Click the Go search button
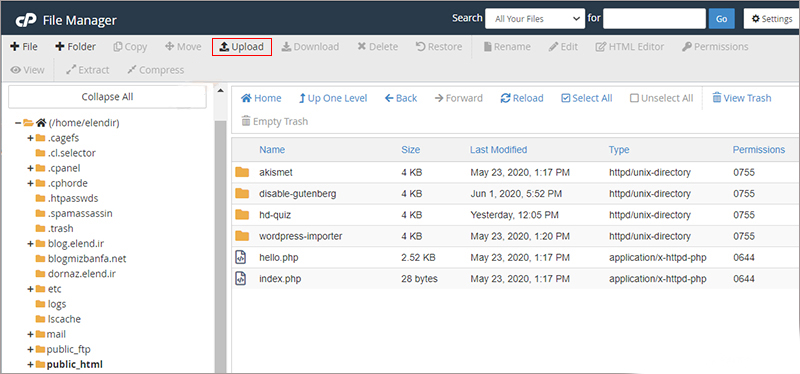 click(721, 19)
